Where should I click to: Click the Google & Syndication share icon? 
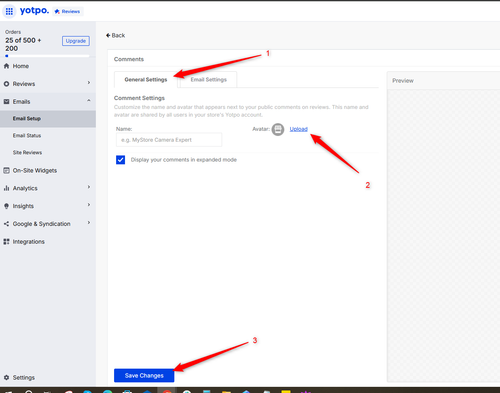[6, 224]
